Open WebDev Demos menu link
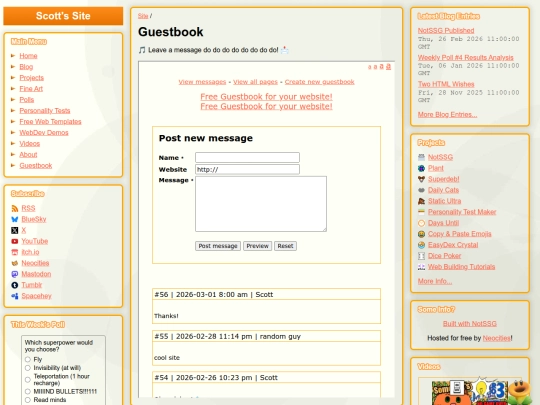The image size is (540, 405). pyautogui.click(x=44, y=133)
